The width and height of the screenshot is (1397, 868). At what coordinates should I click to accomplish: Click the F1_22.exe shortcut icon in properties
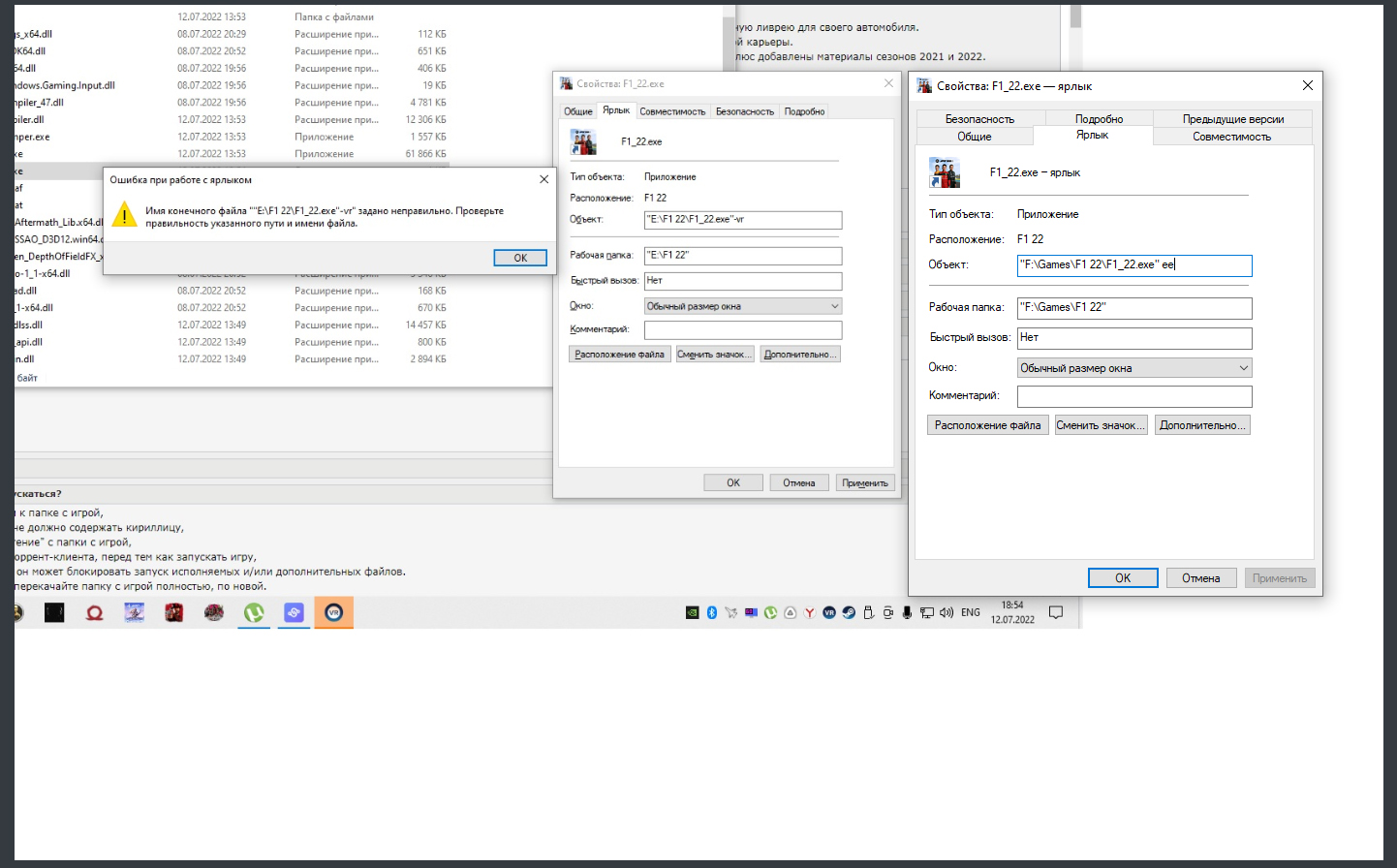coord(944,172)
